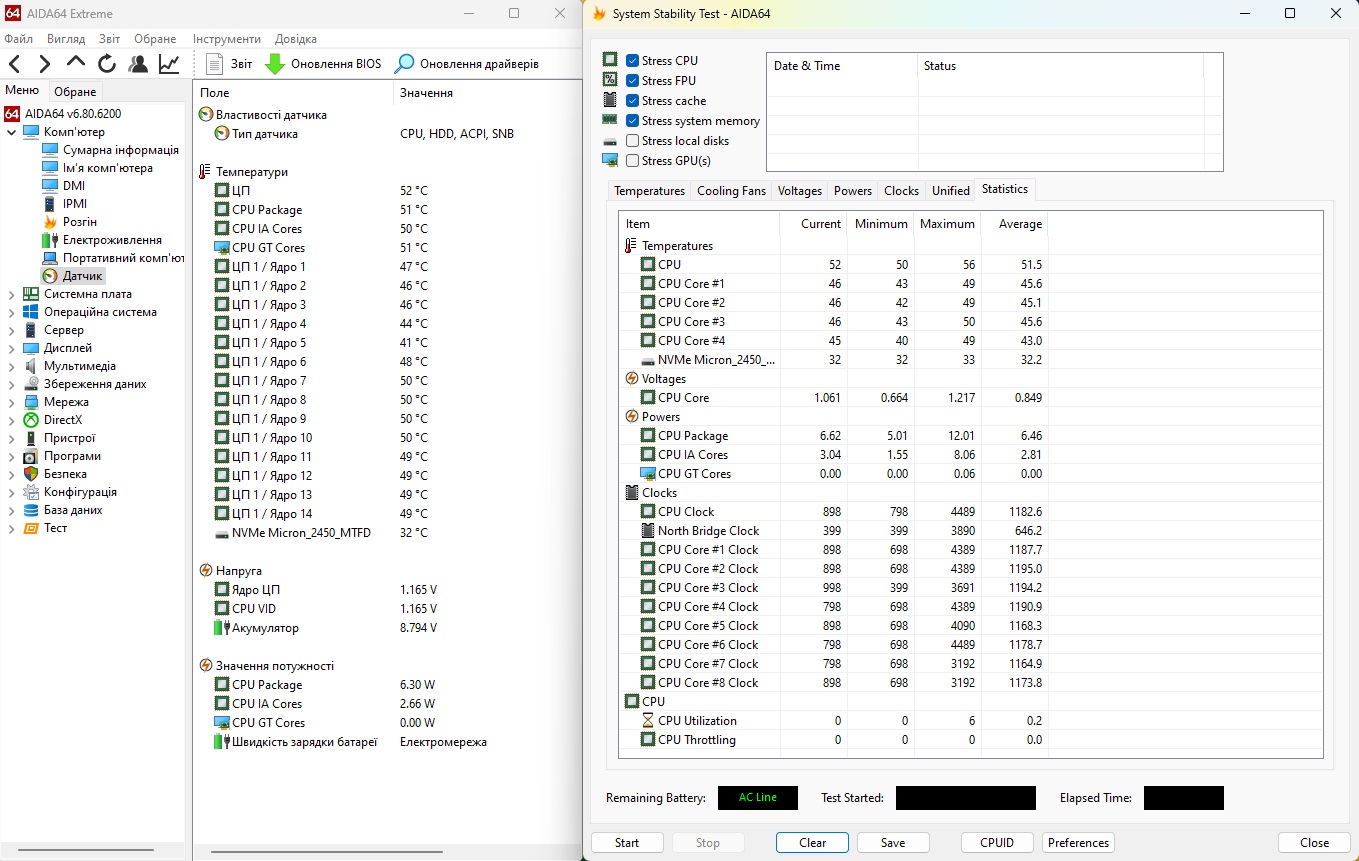Refresh the sensor page with the reload icon
Screen dimensions: 1359x861
107,64
